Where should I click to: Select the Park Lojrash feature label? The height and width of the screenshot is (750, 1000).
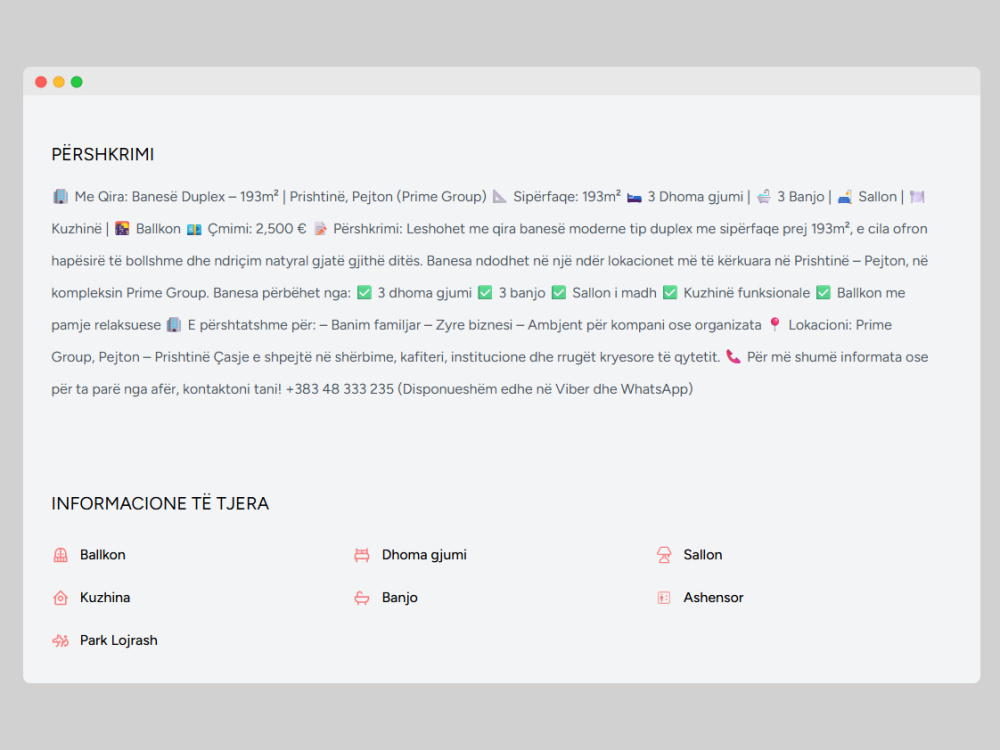pos(119,640)
